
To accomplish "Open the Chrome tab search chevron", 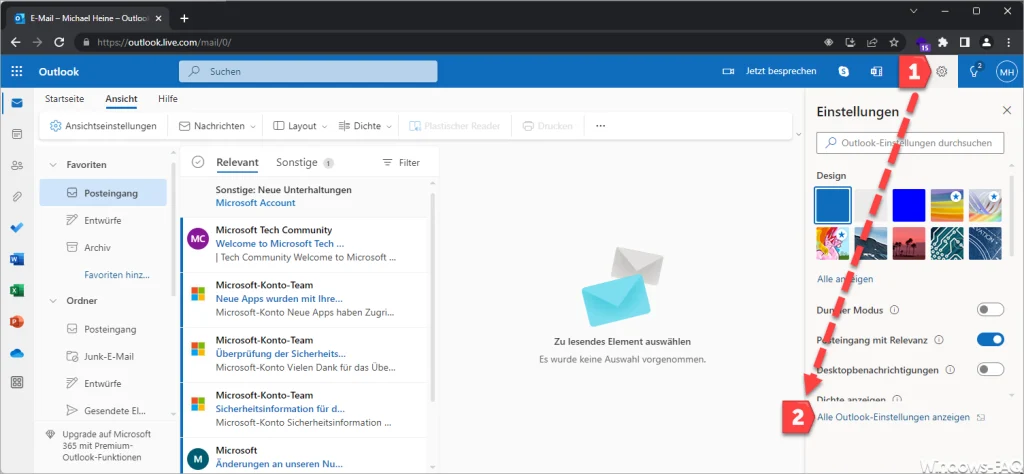I will click(x=913, y=11).
